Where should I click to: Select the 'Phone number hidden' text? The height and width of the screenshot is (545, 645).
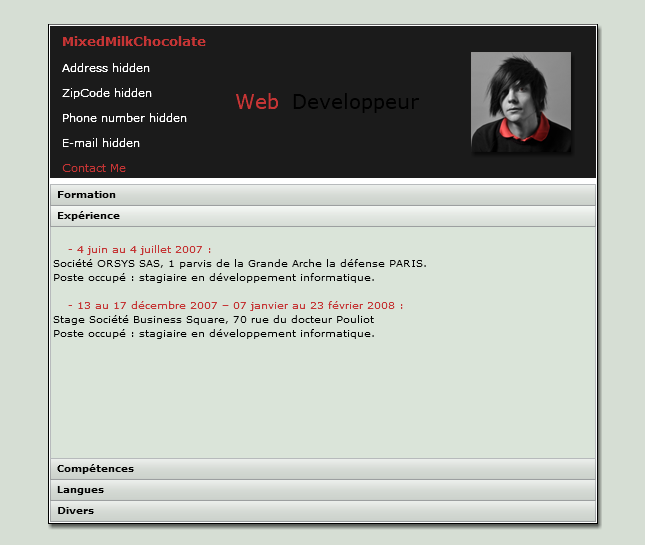click(x=124, y=118)
